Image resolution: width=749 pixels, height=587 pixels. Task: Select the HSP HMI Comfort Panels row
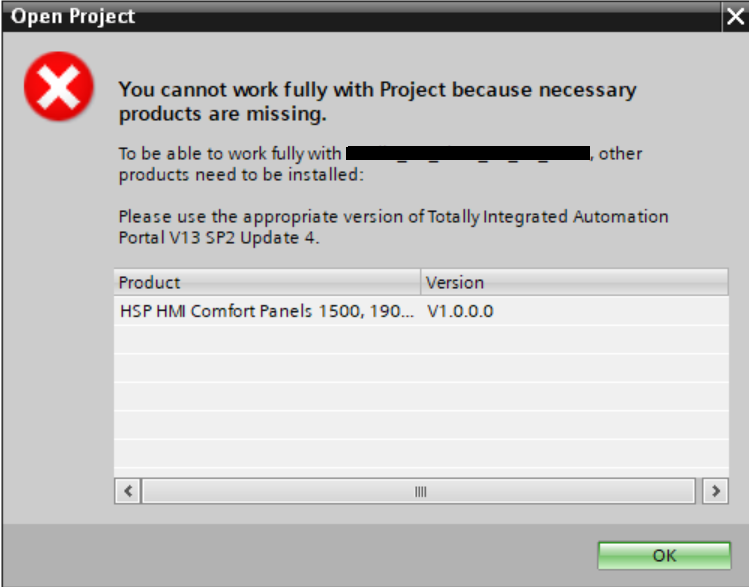pos(266,311)
